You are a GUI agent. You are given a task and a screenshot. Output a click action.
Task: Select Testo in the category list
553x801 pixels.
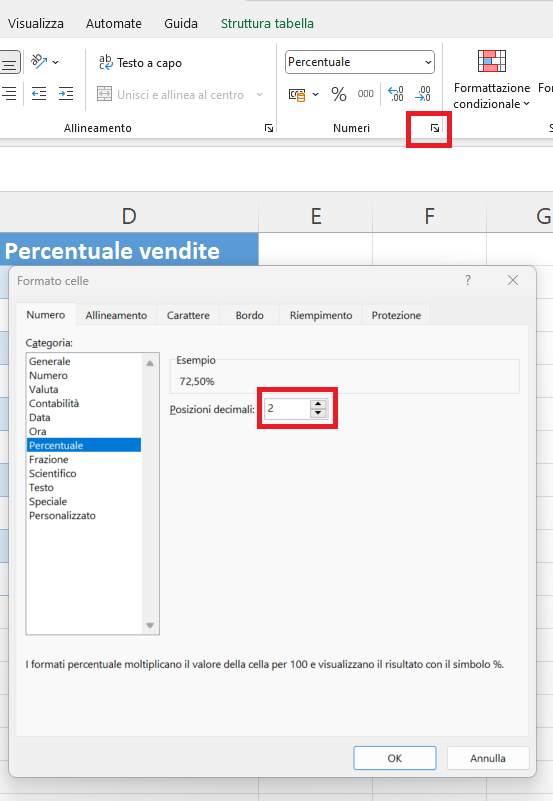pos(84,488)
